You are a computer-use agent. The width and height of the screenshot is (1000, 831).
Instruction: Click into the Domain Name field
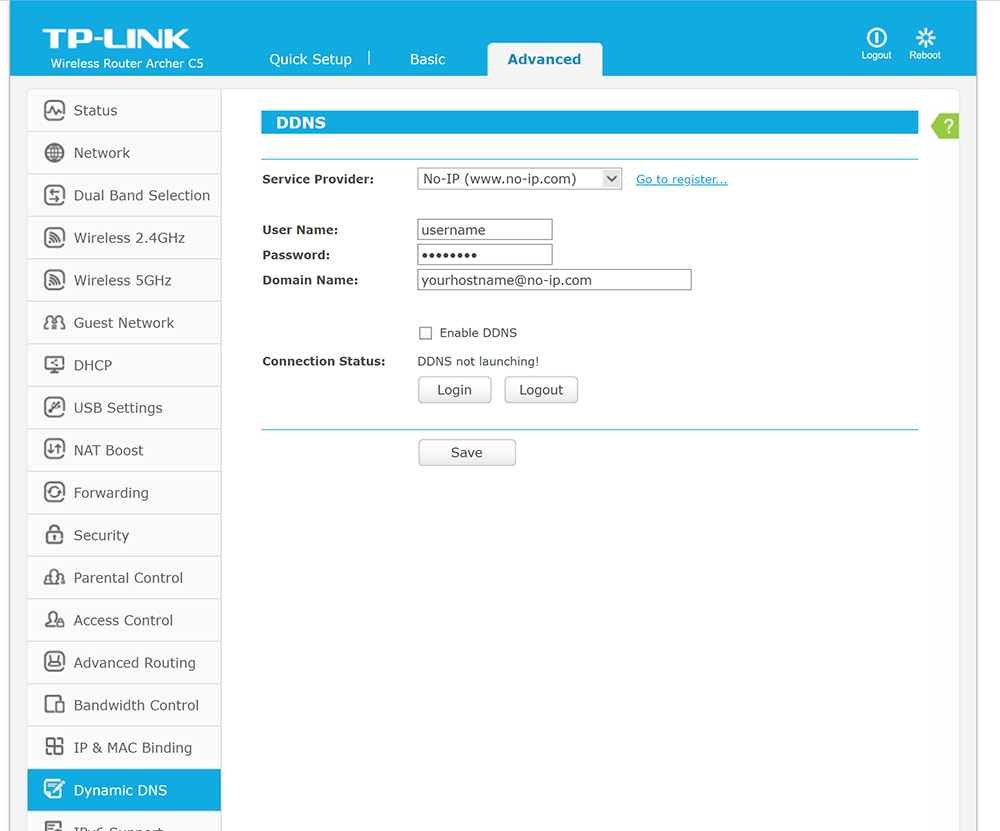(554, 280)
